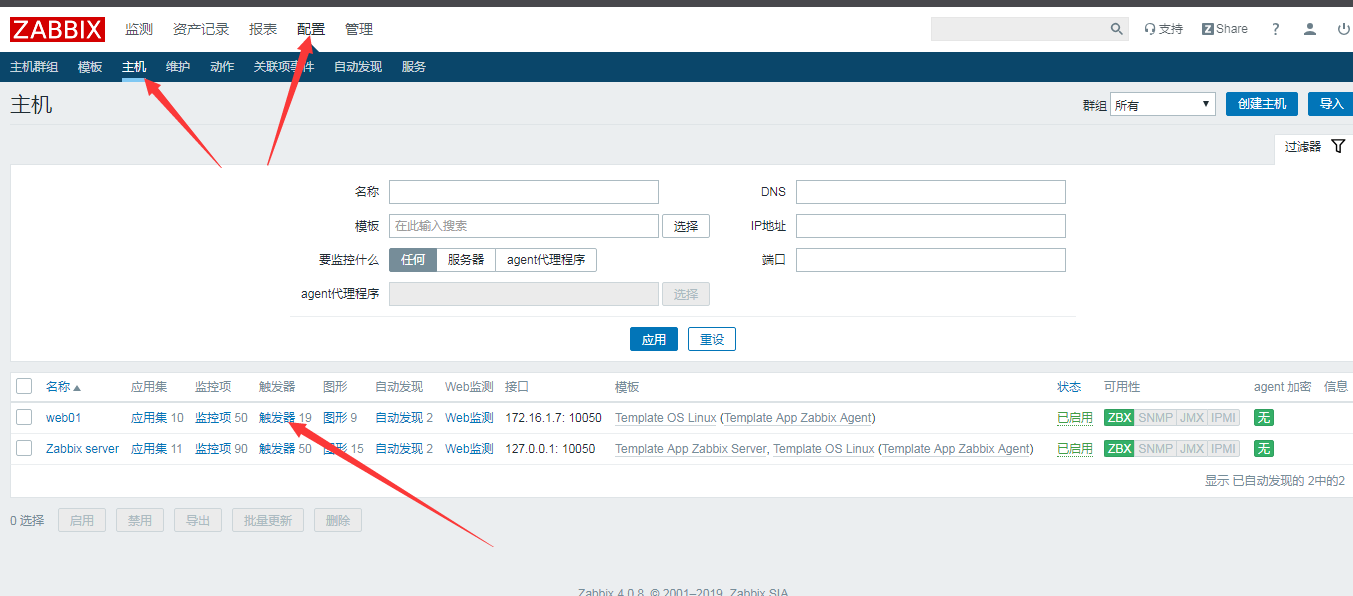The height and width of the screenshot is (596, 1353).
Task: Click the search magnifier icon
Action: coord(1117,29)
